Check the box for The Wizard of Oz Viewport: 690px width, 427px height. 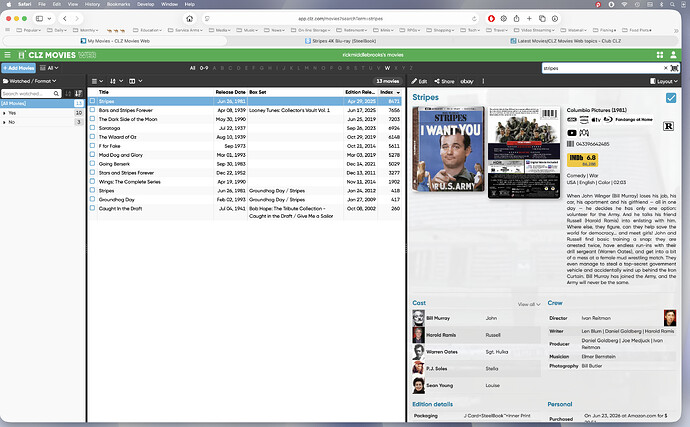click(92, 136)
